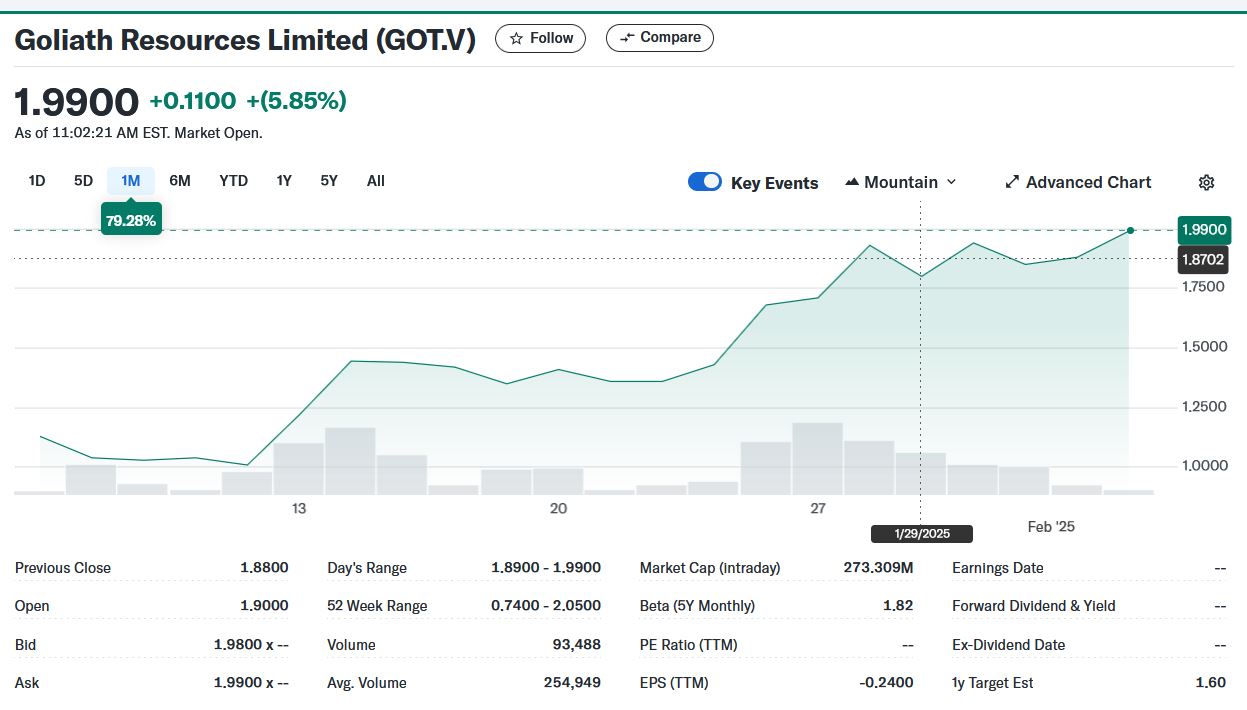1247x710 pixels.
Task: Click Beta (5Y Monthly) value 1.82
Action: [899, 606]
